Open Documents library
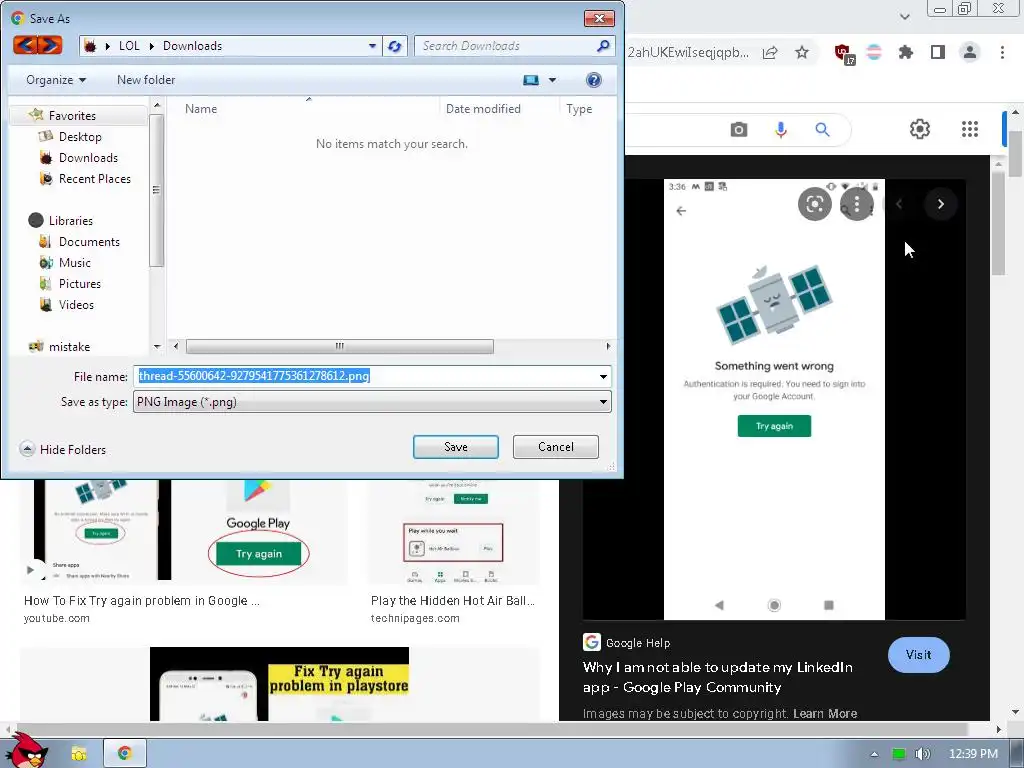 (89, 242)
